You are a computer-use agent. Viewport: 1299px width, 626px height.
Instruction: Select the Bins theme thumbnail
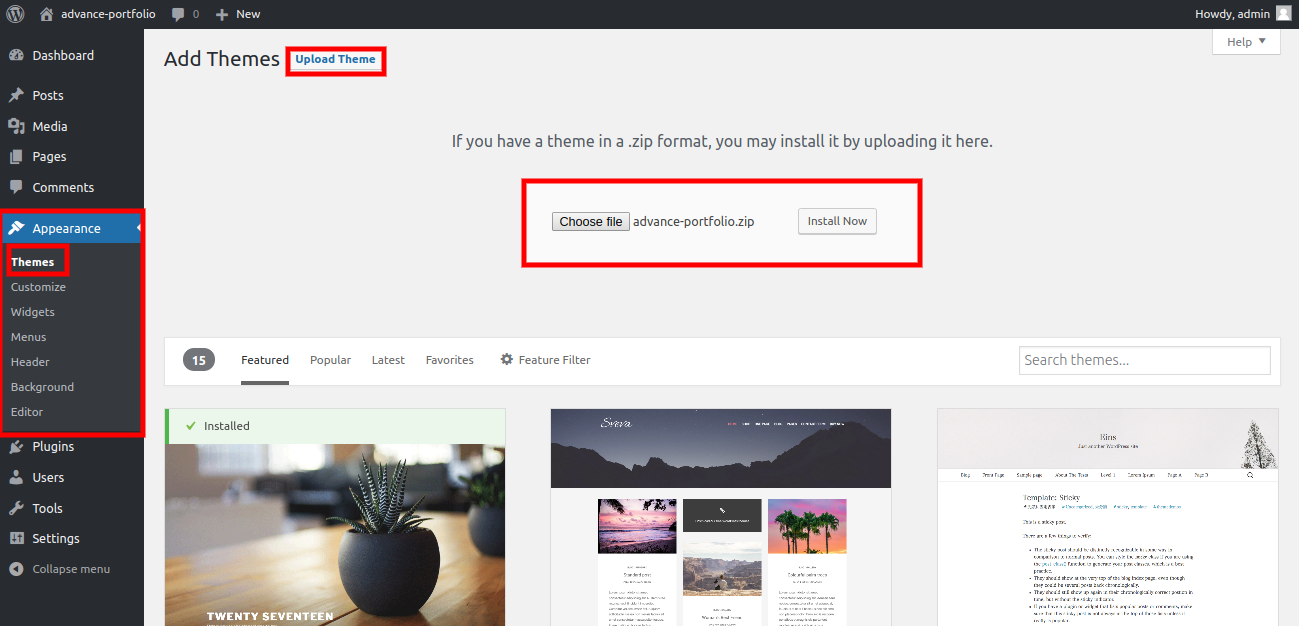pyautogui.click(x=1108, y=517)
